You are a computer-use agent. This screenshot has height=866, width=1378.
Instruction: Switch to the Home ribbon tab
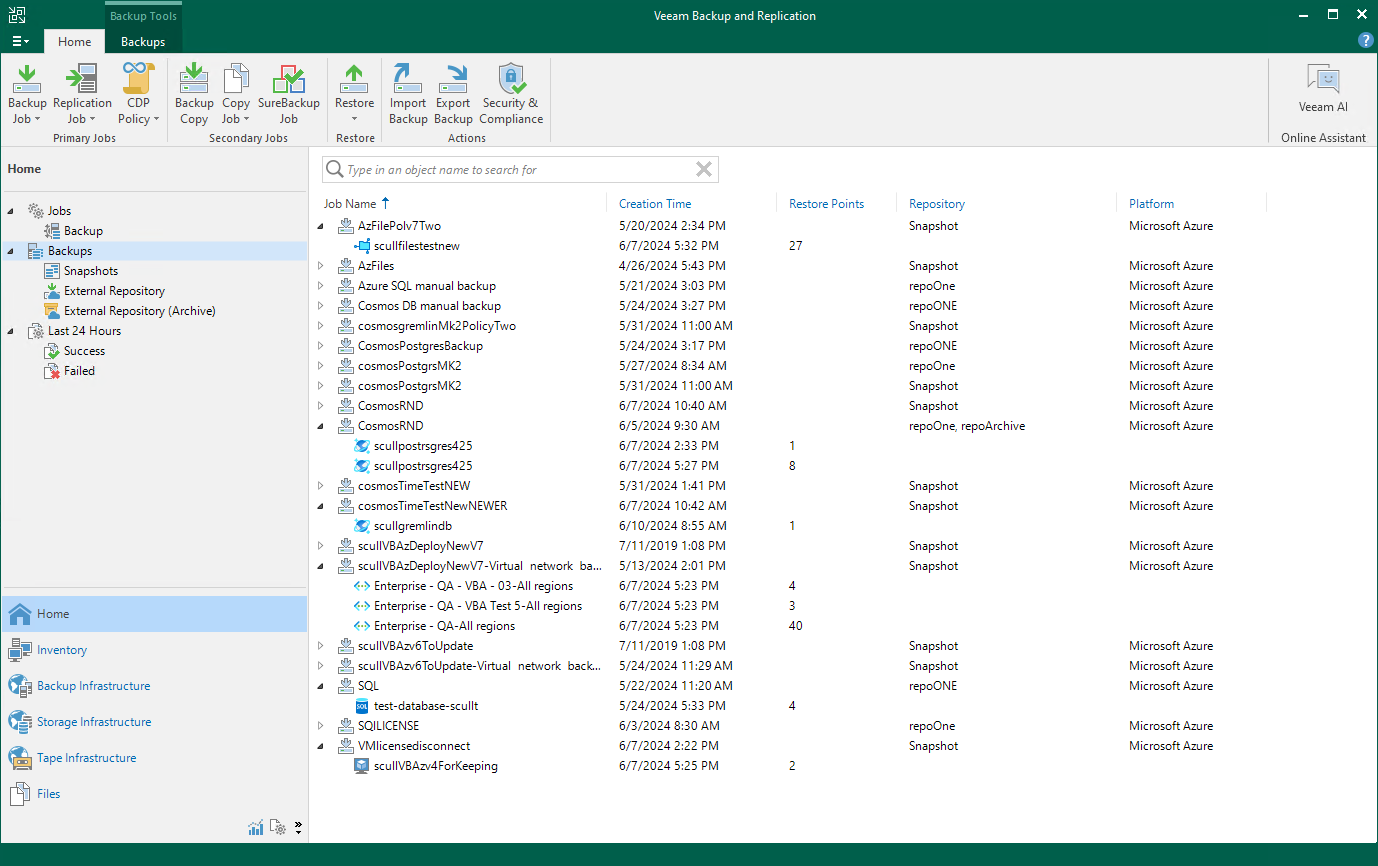[74, 42]
